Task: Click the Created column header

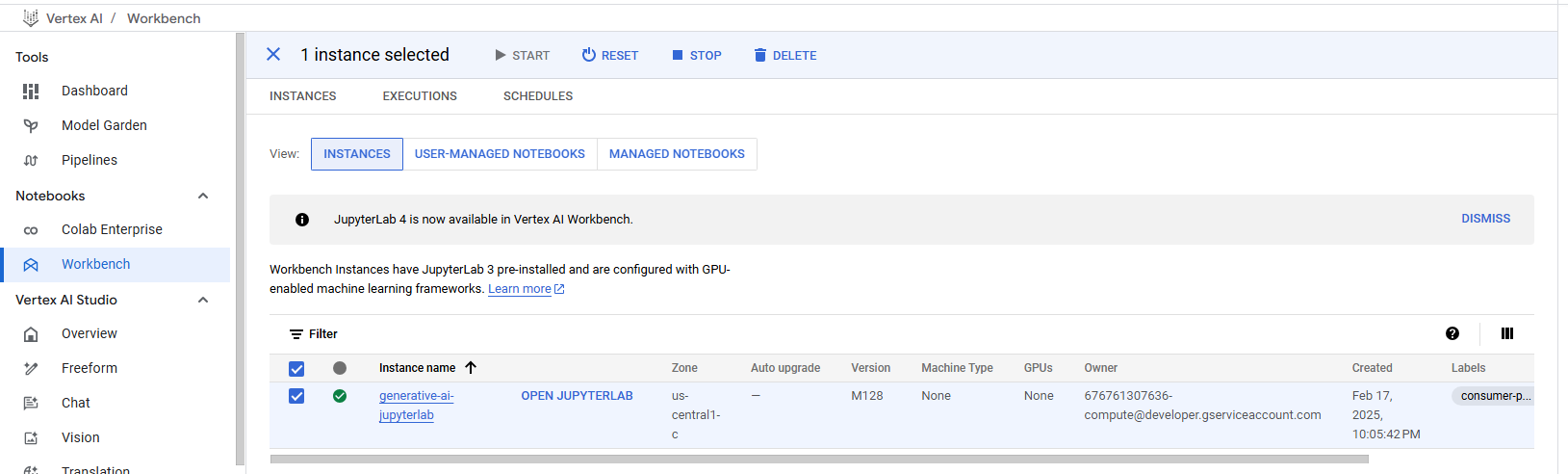Action: (x=1372, y=368)
